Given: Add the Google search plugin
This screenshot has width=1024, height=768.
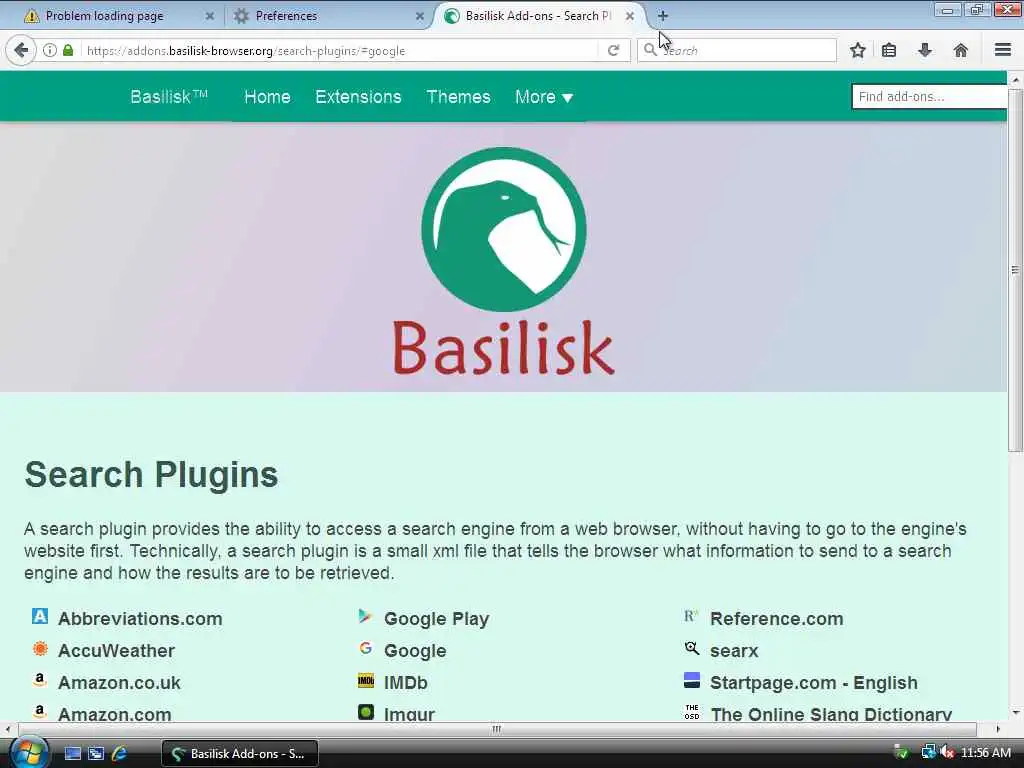Looking at the screenshot, I should (415, 650).
